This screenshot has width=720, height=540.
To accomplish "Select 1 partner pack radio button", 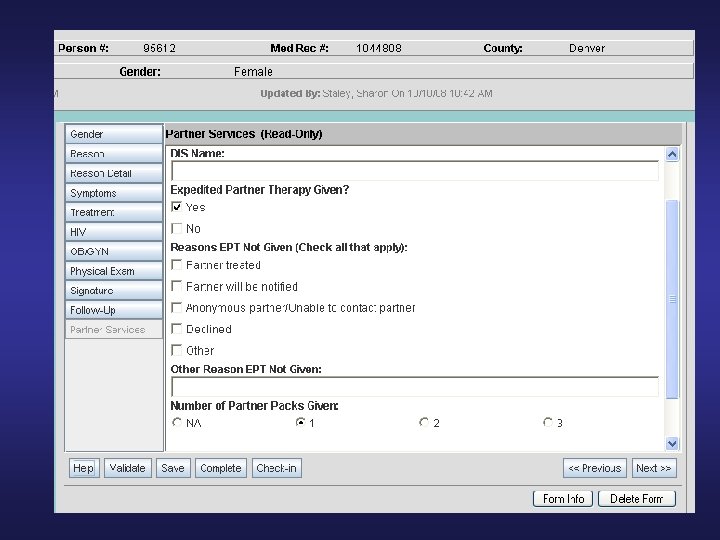I will click(300, 422).
